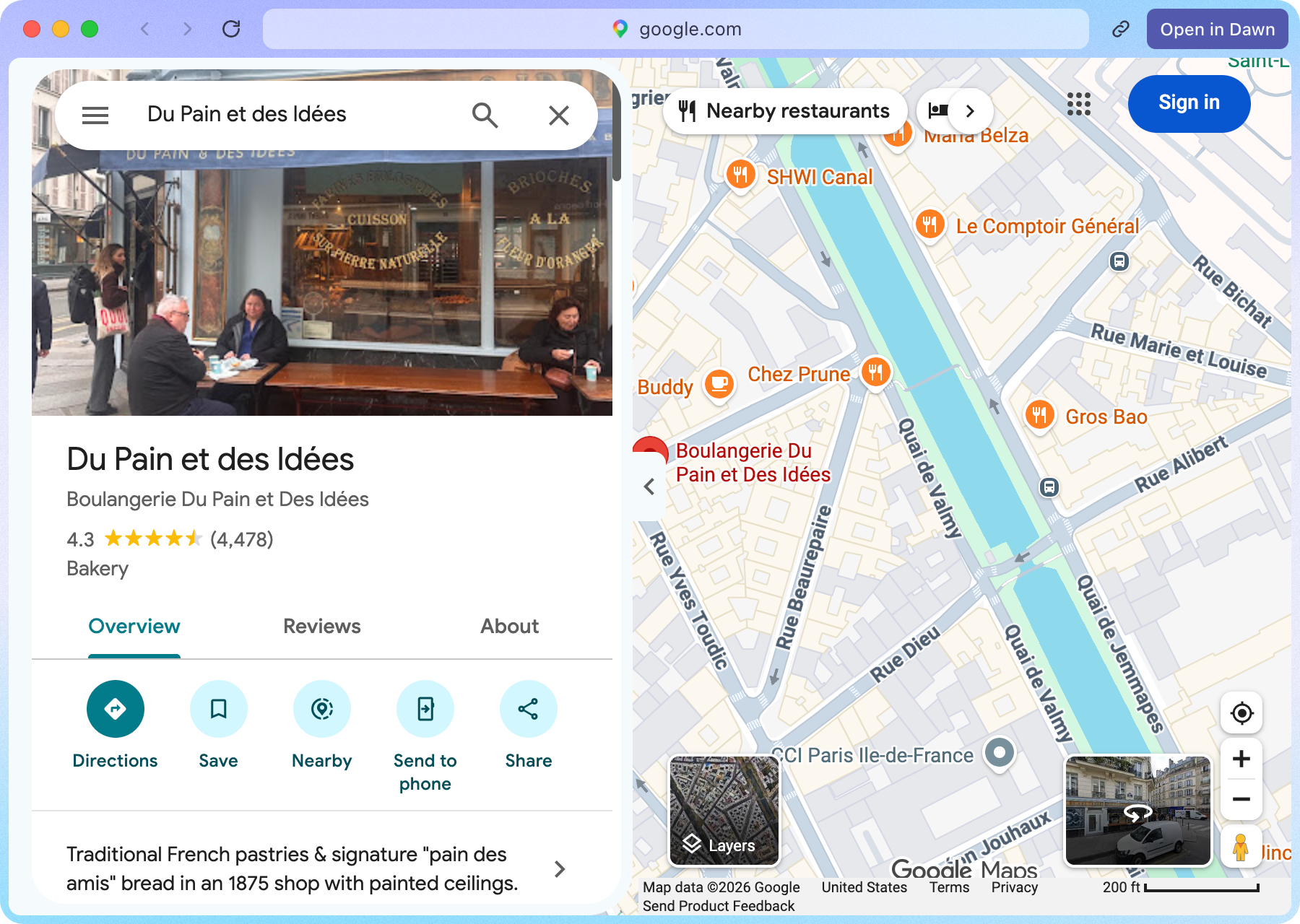Click the Privacy link
The width and height of the screenshot is (1300, 924).
pyautogui.click(x=1014, y=887)
